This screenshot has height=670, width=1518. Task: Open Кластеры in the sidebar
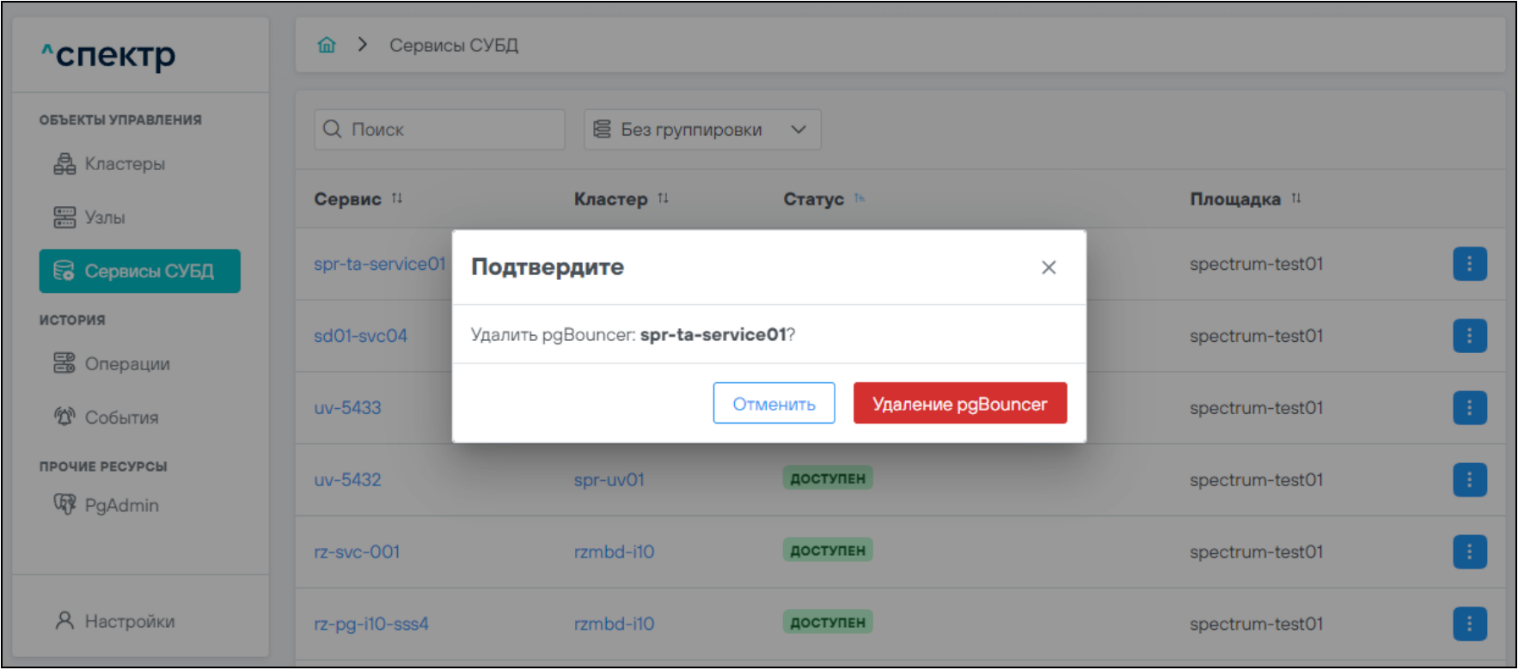coord(125,164)
